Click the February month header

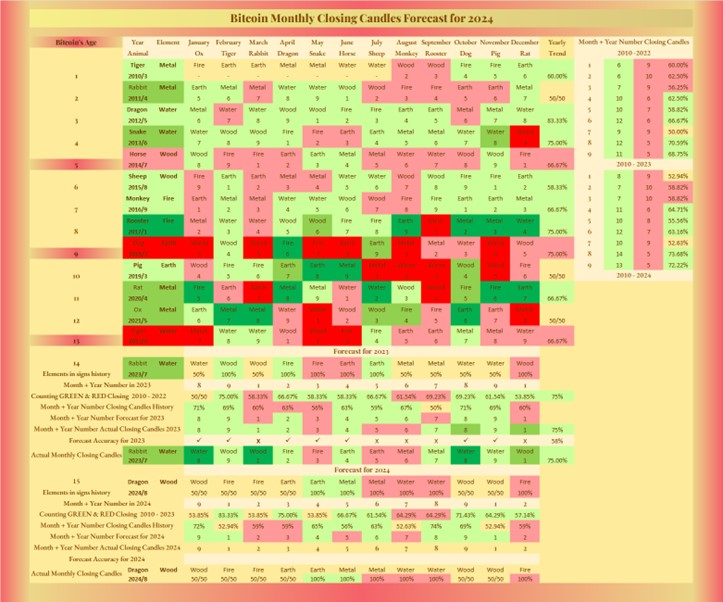tap(228, 42)
